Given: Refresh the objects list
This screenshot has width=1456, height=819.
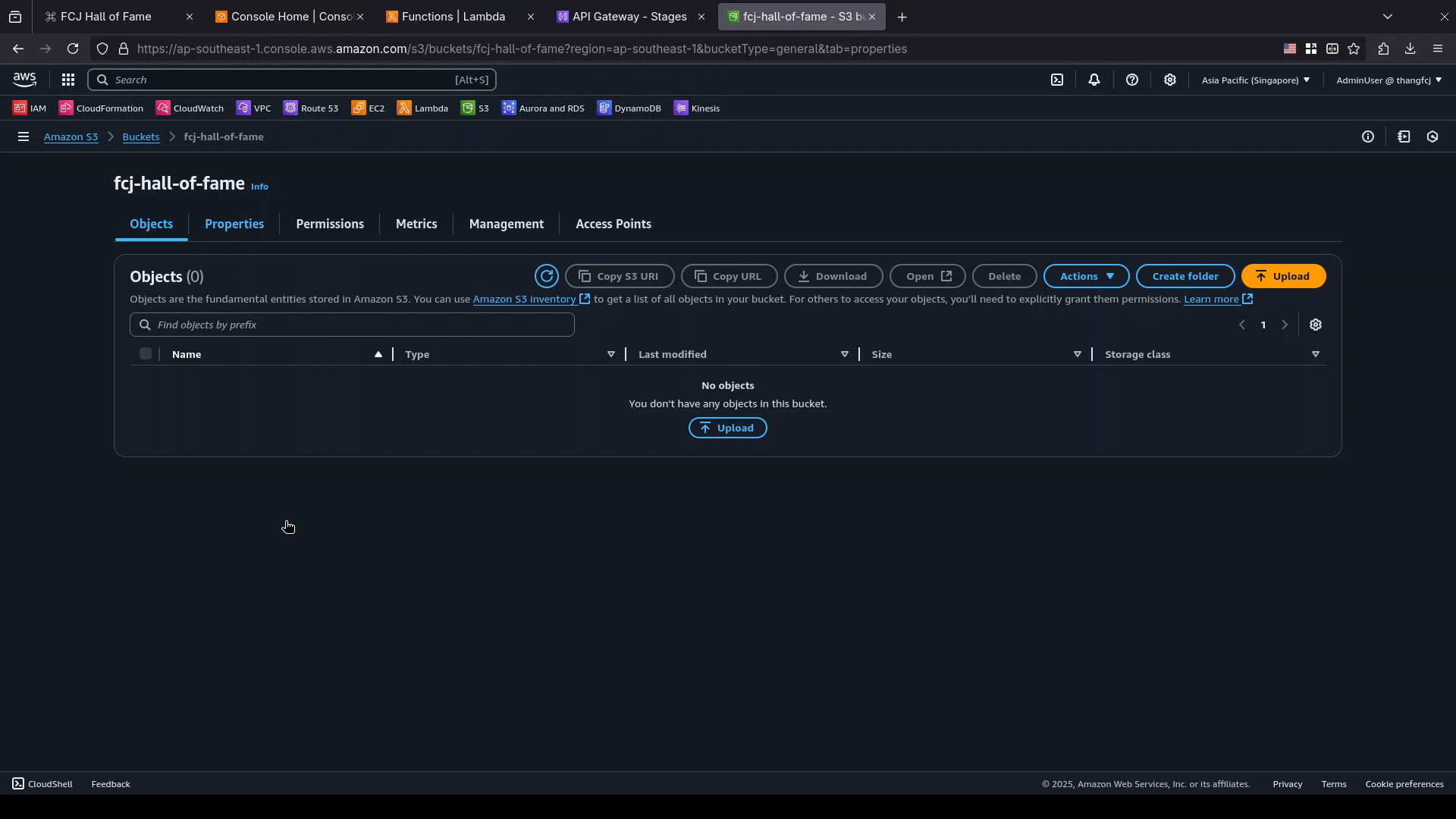Looking at the screenshot, I should (x=547, y=276).
